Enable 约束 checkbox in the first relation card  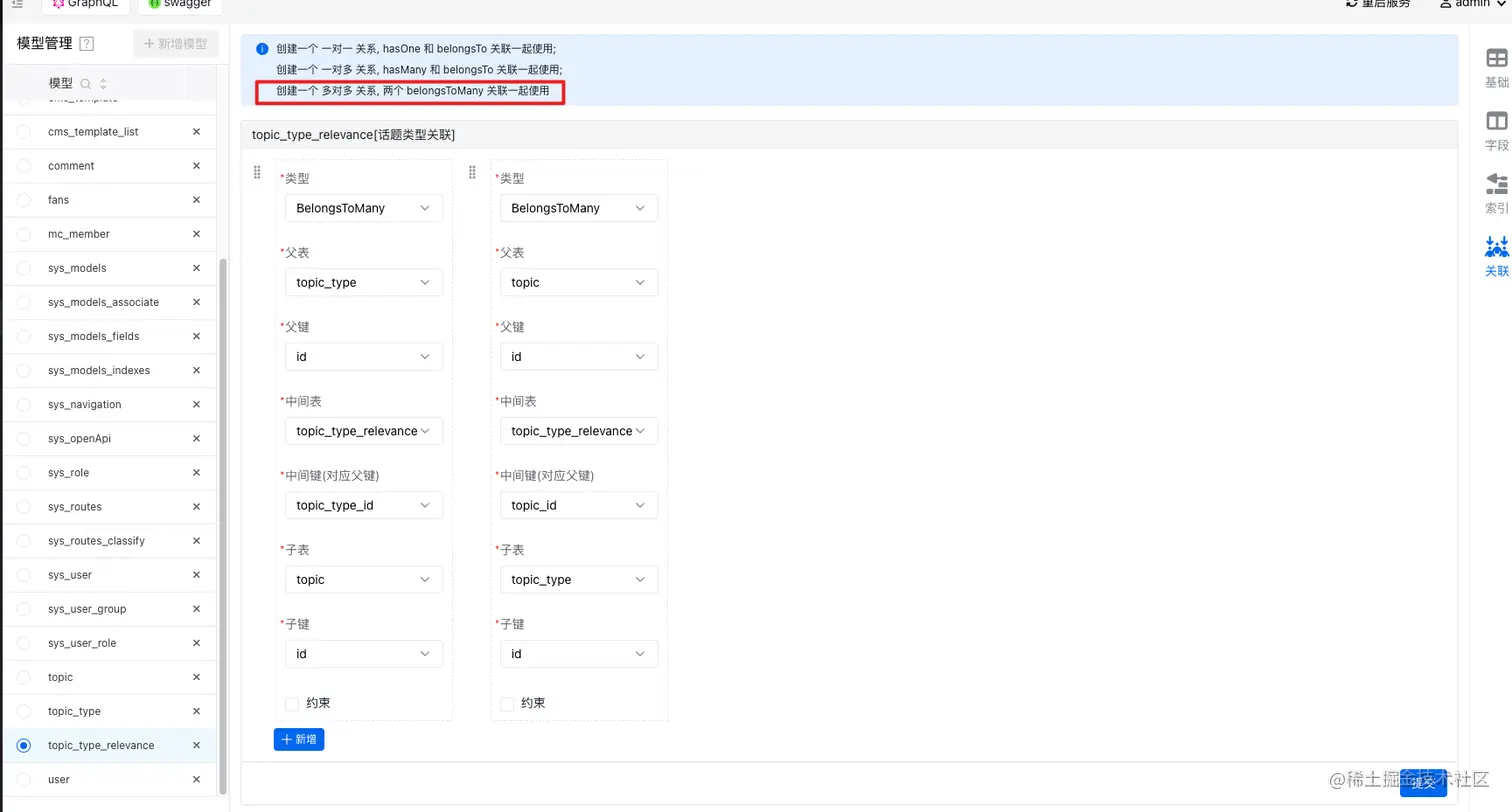(x=292, y=704)
